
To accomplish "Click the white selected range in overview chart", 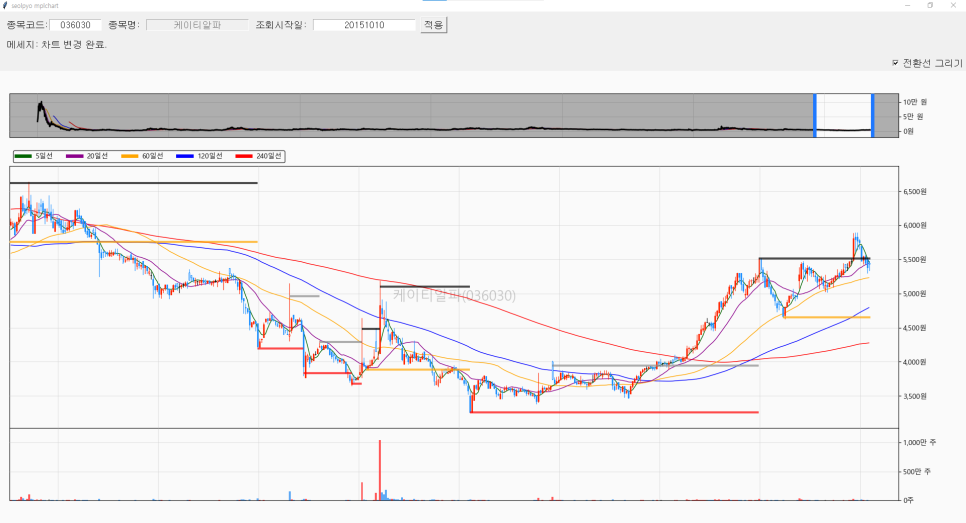I will (843, 115).
